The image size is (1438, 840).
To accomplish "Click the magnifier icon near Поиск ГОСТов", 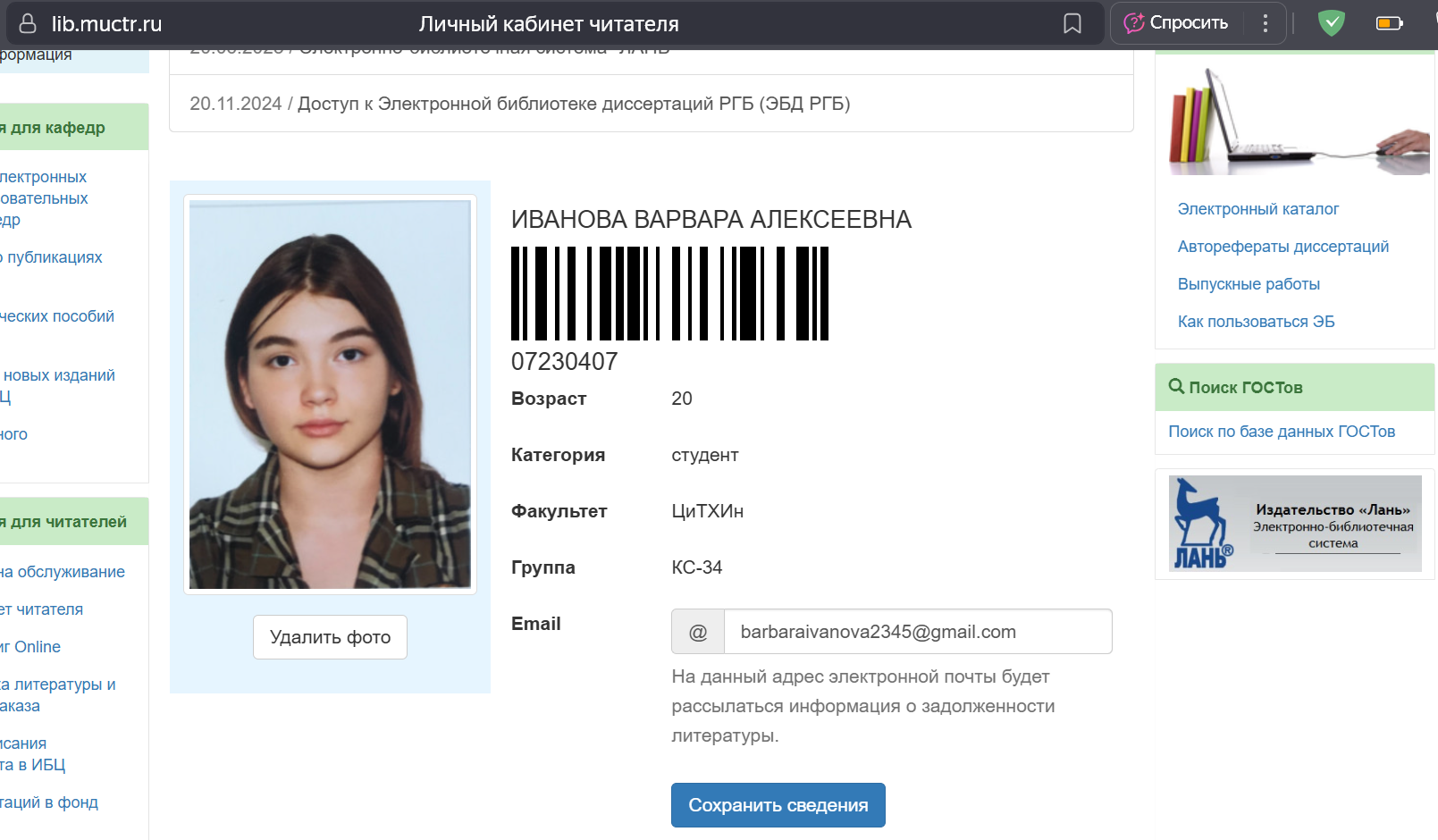I will pos(1176,386).
